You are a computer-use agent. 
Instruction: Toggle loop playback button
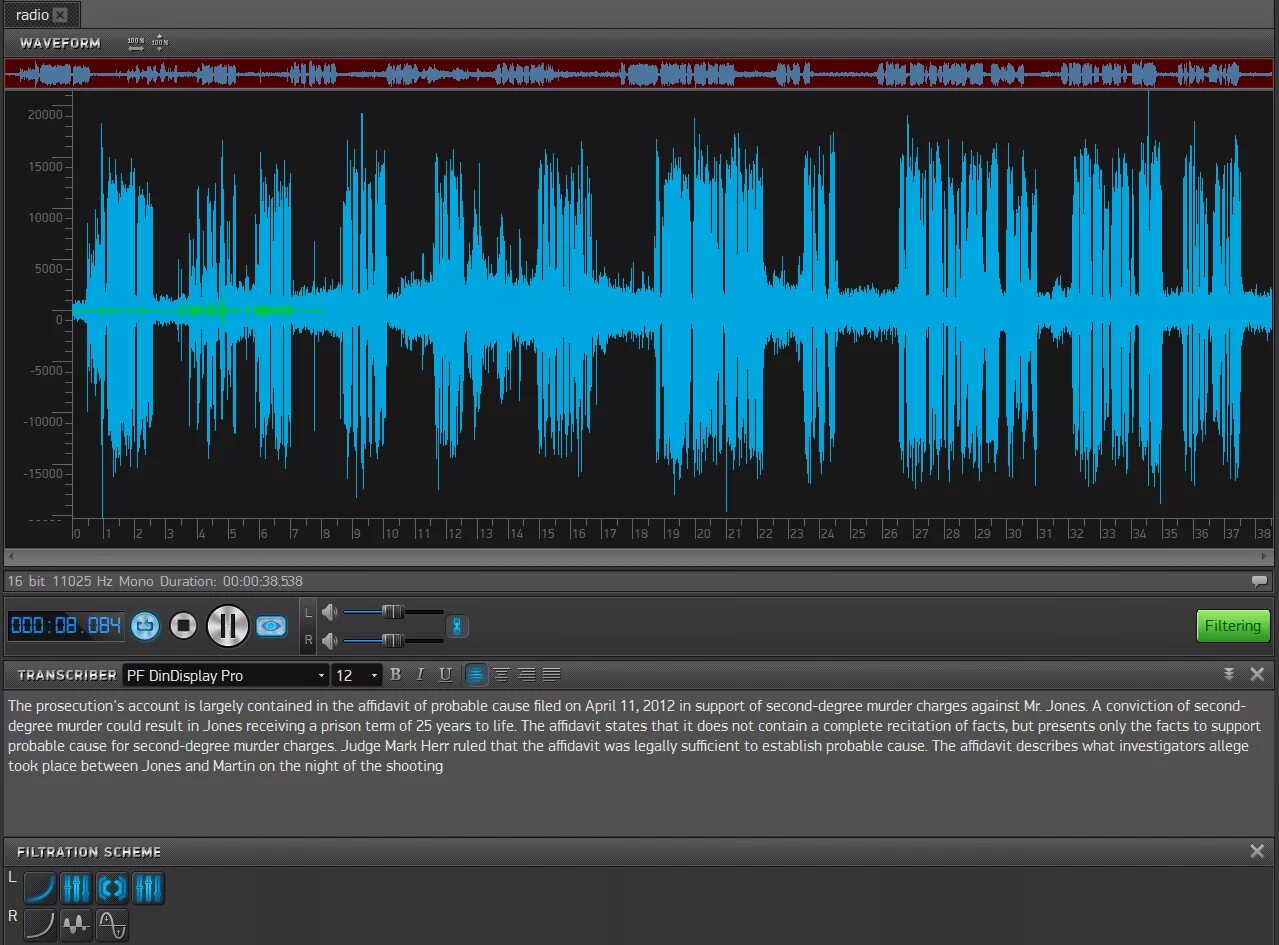(x=145, y=626)
